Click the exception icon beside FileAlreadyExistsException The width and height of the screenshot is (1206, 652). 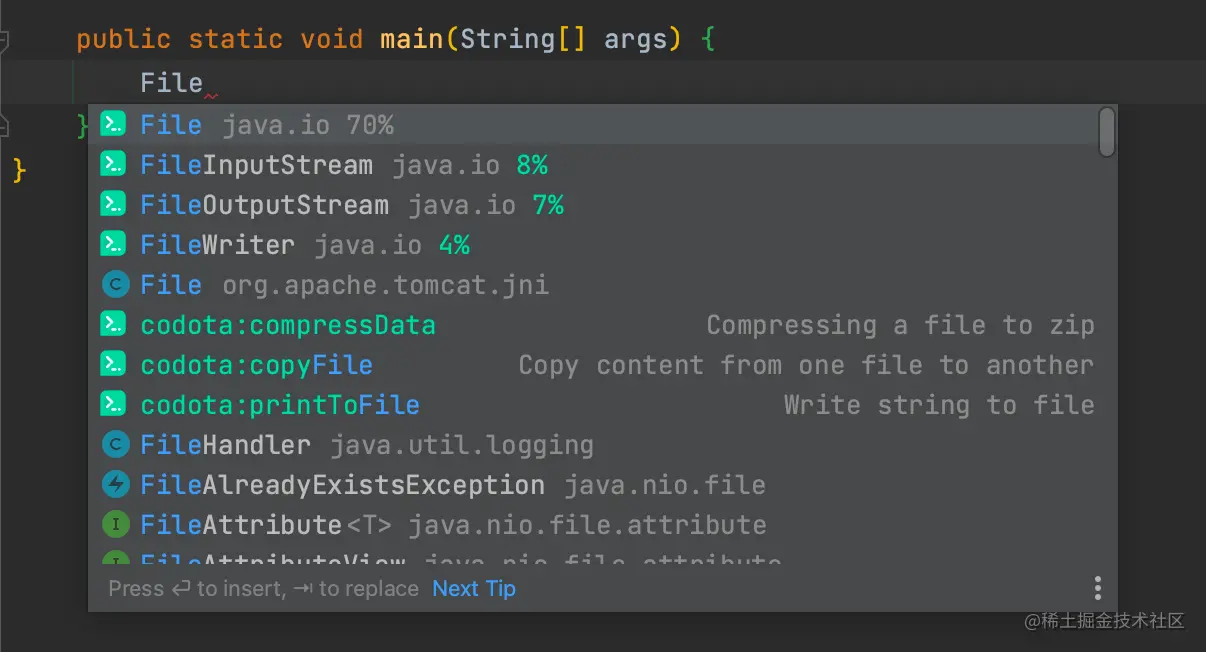point(116,485)
